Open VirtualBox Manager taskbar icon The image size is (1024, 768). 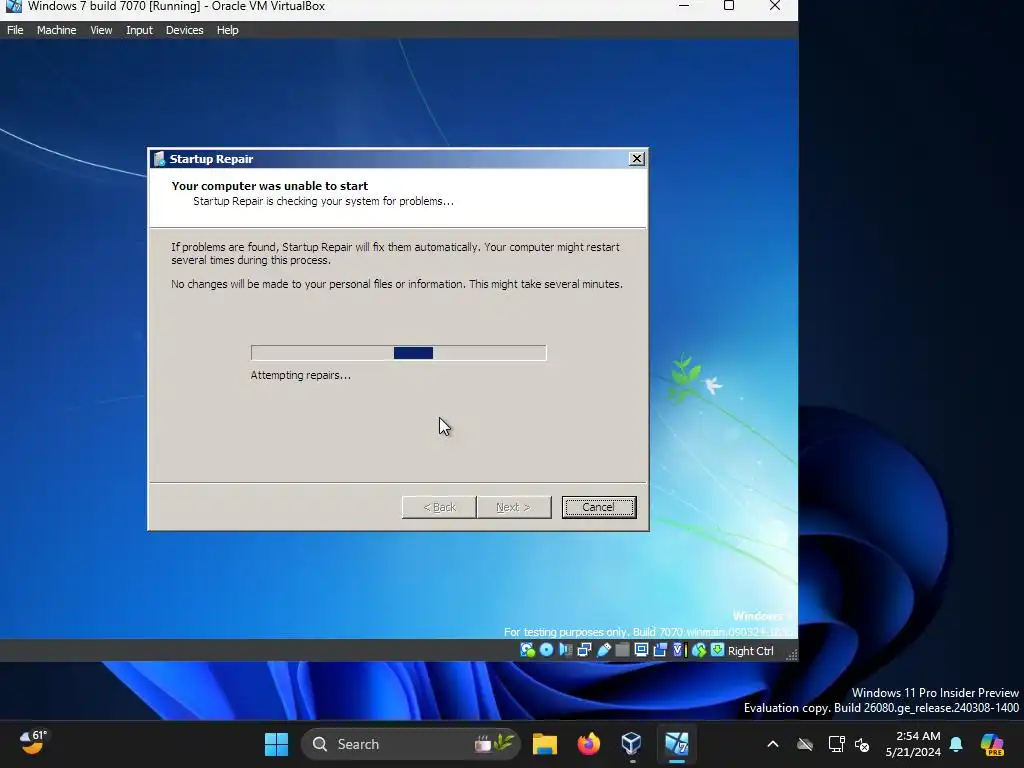click(632, 744)
